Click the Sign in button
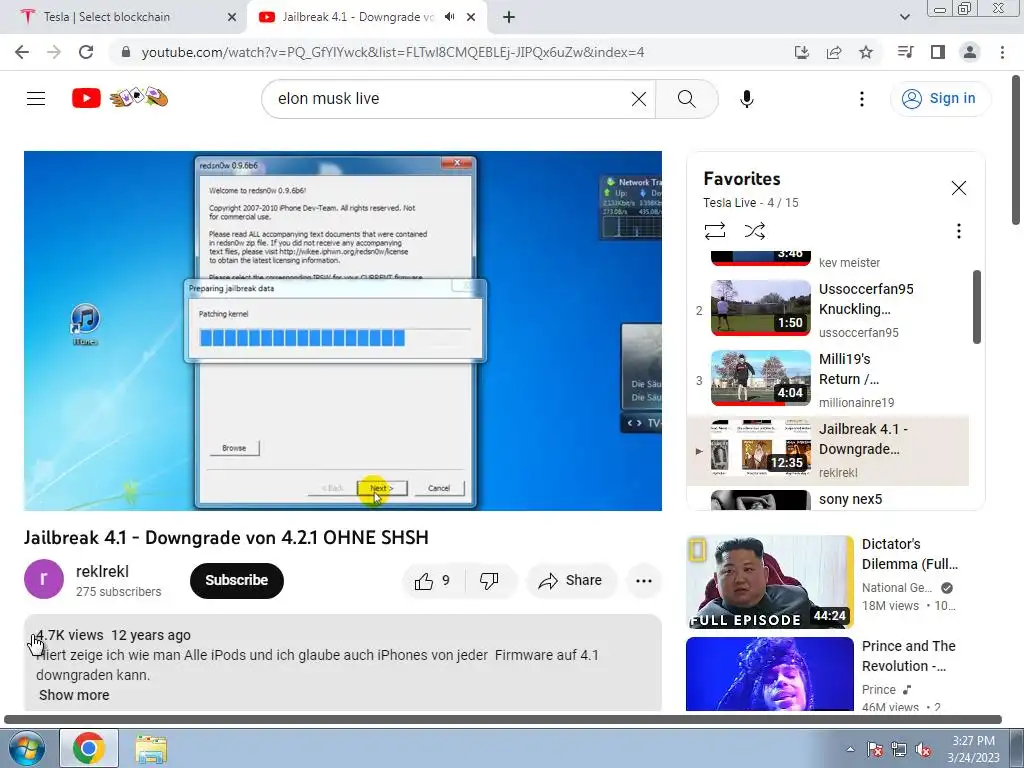 (x=940, y=99)
